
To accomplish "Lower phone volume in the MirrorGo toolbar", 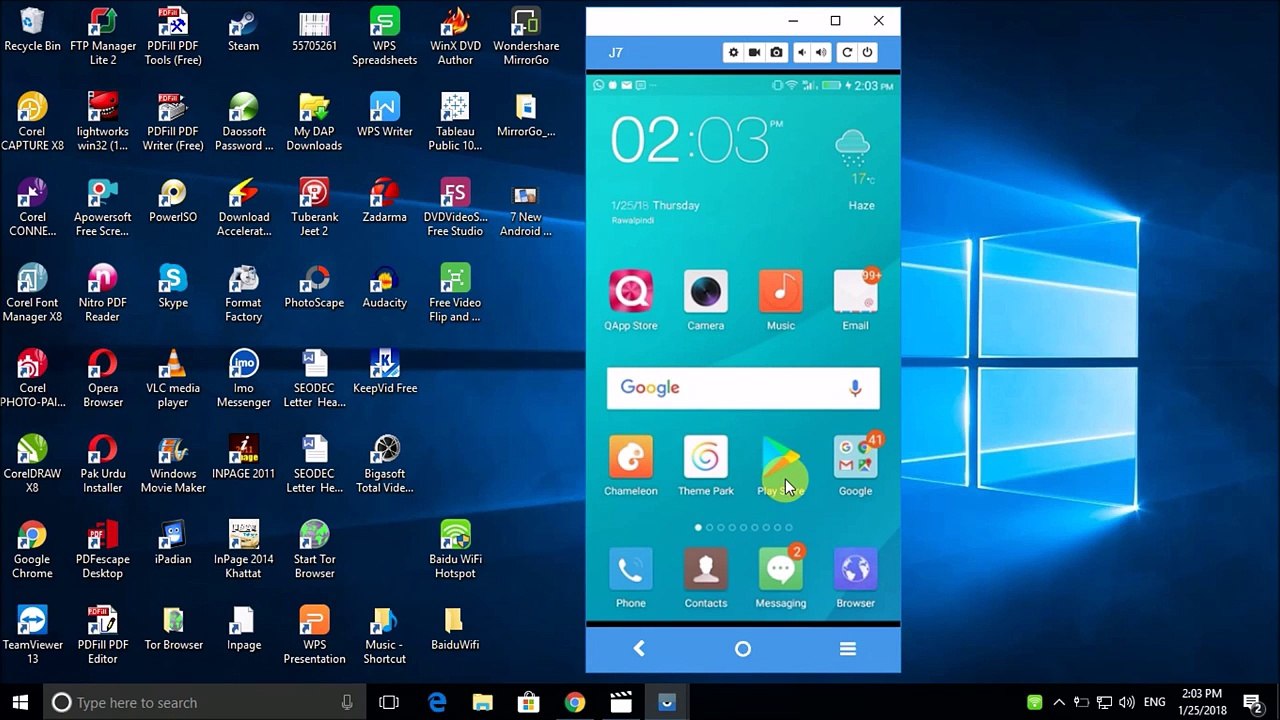I will [801, 52].
